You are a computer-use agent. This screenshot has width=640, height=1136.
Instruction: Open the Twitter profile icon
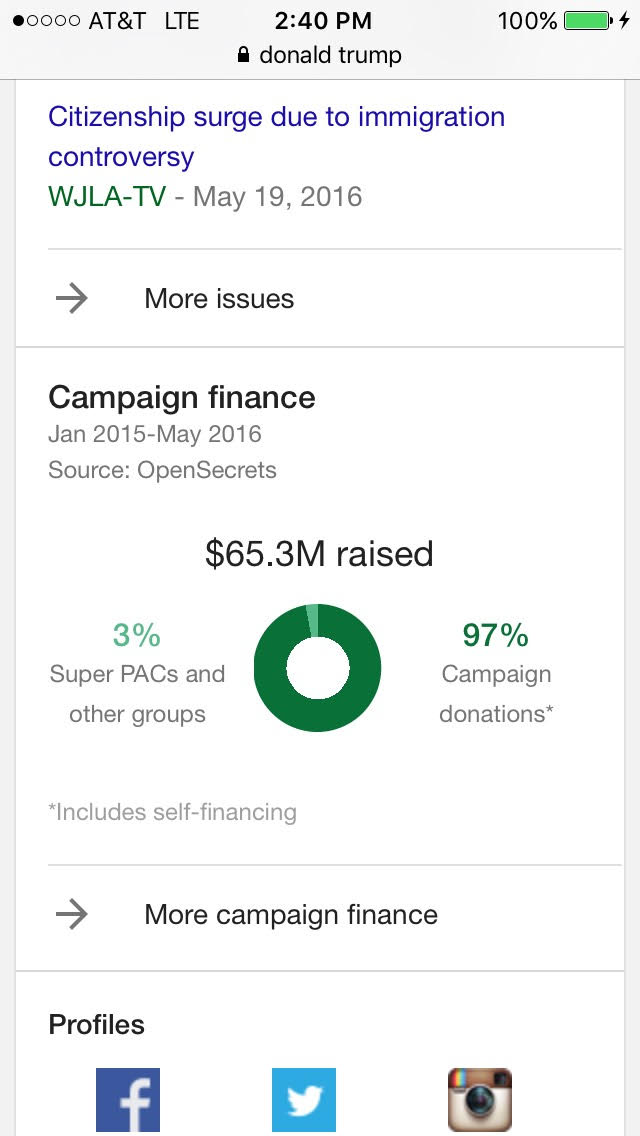pyautogui.click(x=304, y=1100)
